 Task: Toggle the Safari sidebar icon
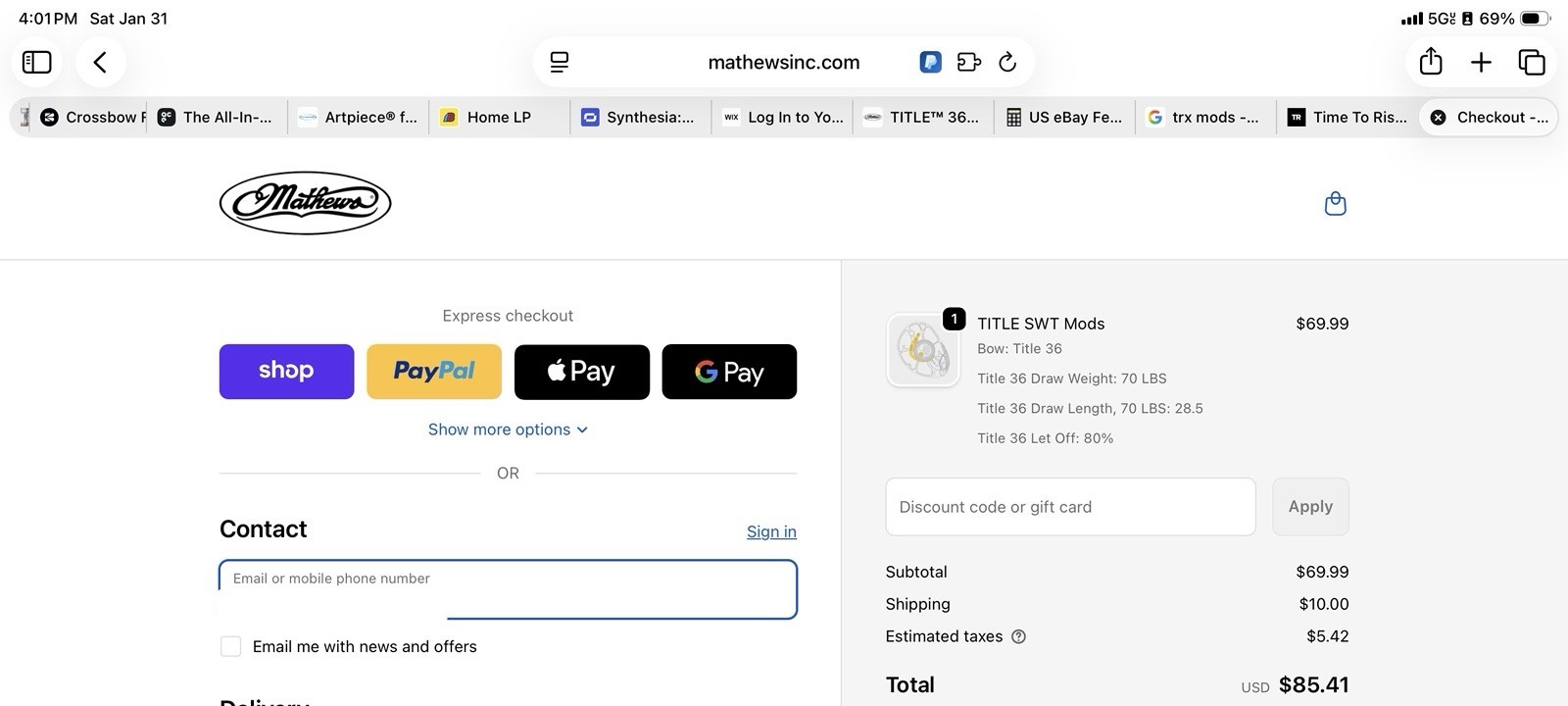[x=37, y=62]
